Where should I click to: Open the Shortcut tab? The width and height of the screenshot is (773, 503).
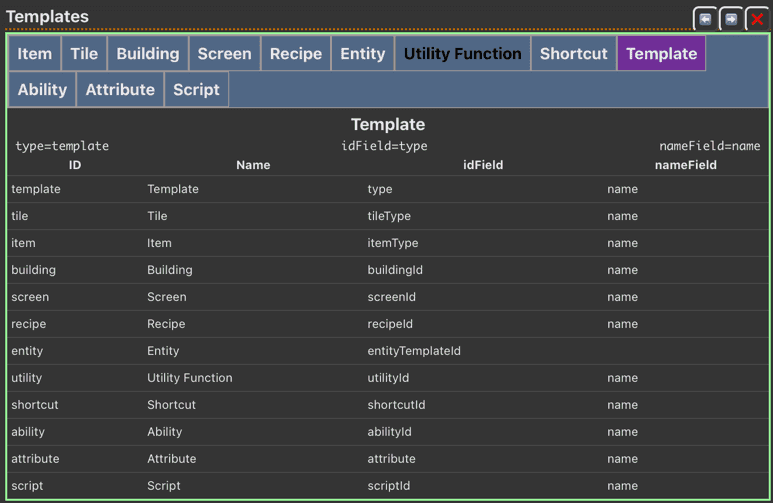[x=573, y=54]
